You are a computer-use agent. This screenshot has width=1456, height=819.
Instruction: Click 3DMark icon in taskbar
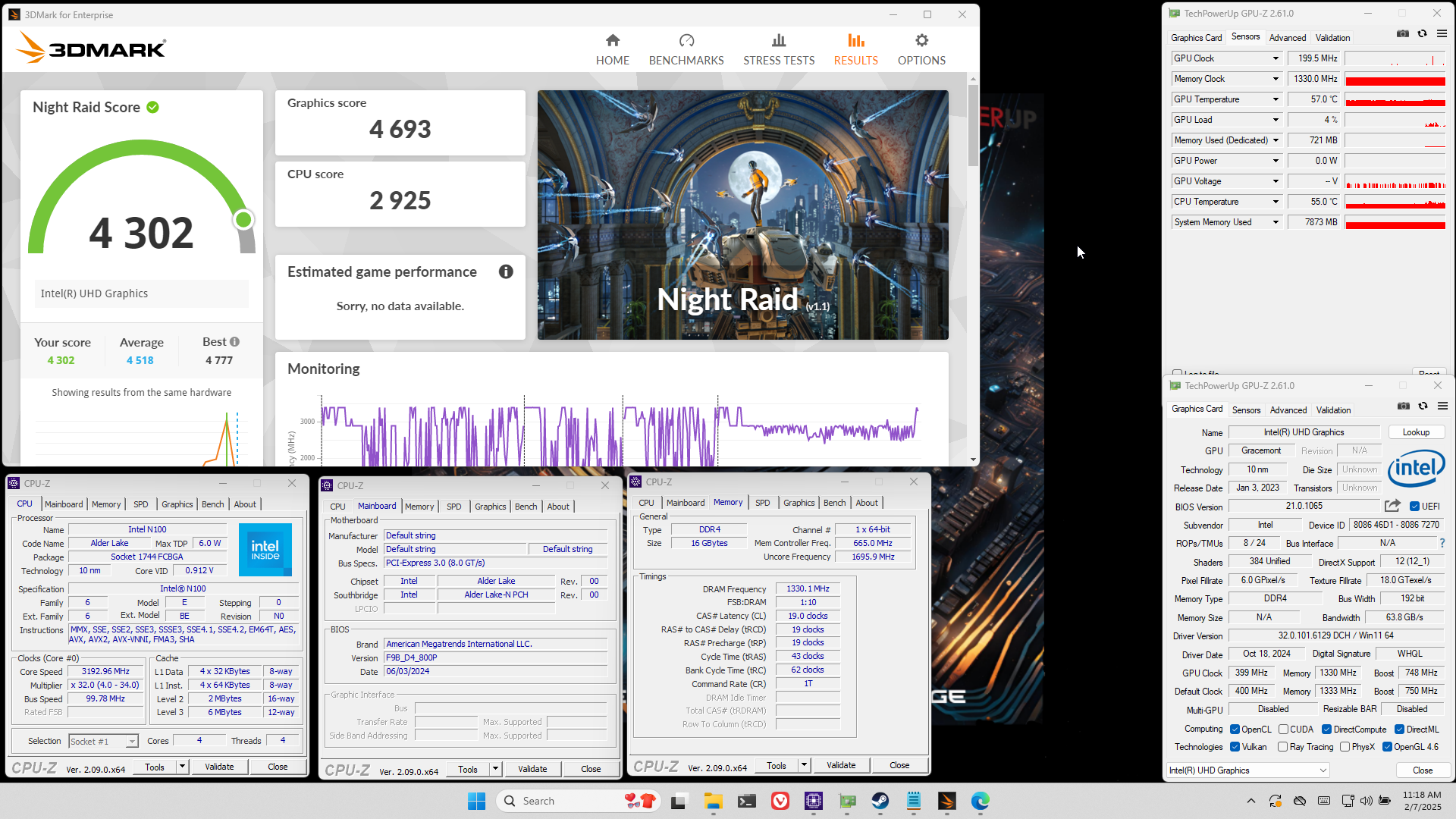pos(947,801)
